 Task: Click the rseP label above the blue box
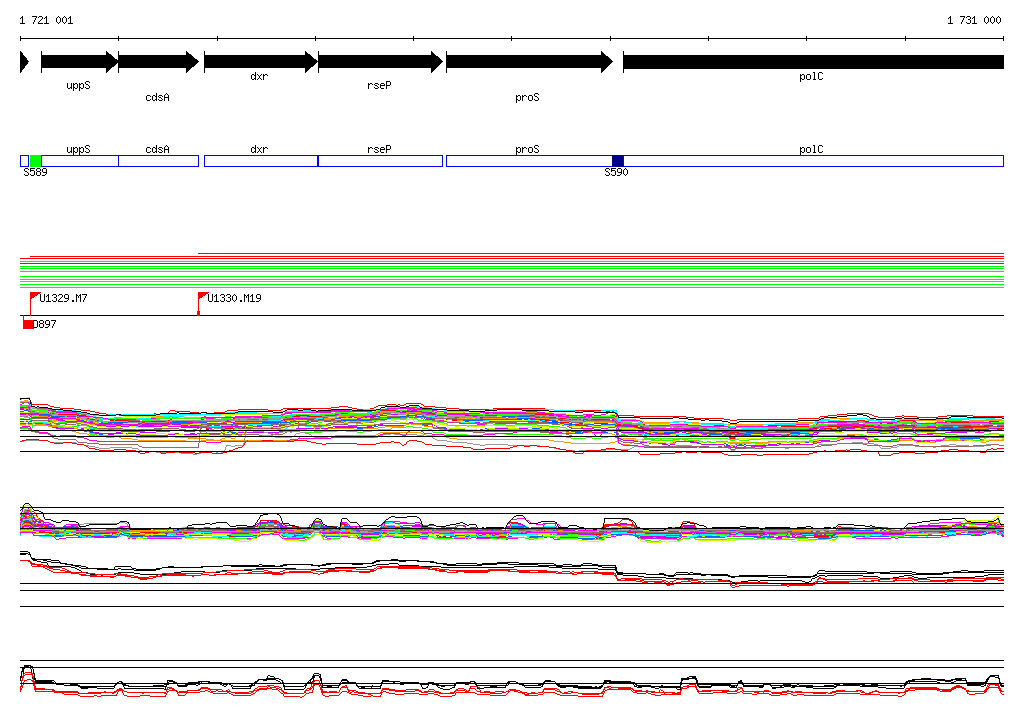click(379, 150)
